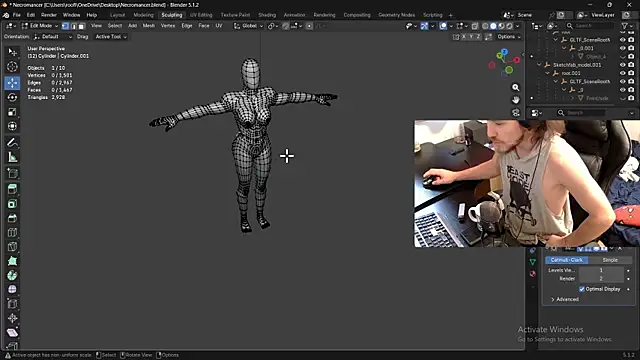640x360 pixels.
Task: Select the Smooth tool
Action: point(12,289)
